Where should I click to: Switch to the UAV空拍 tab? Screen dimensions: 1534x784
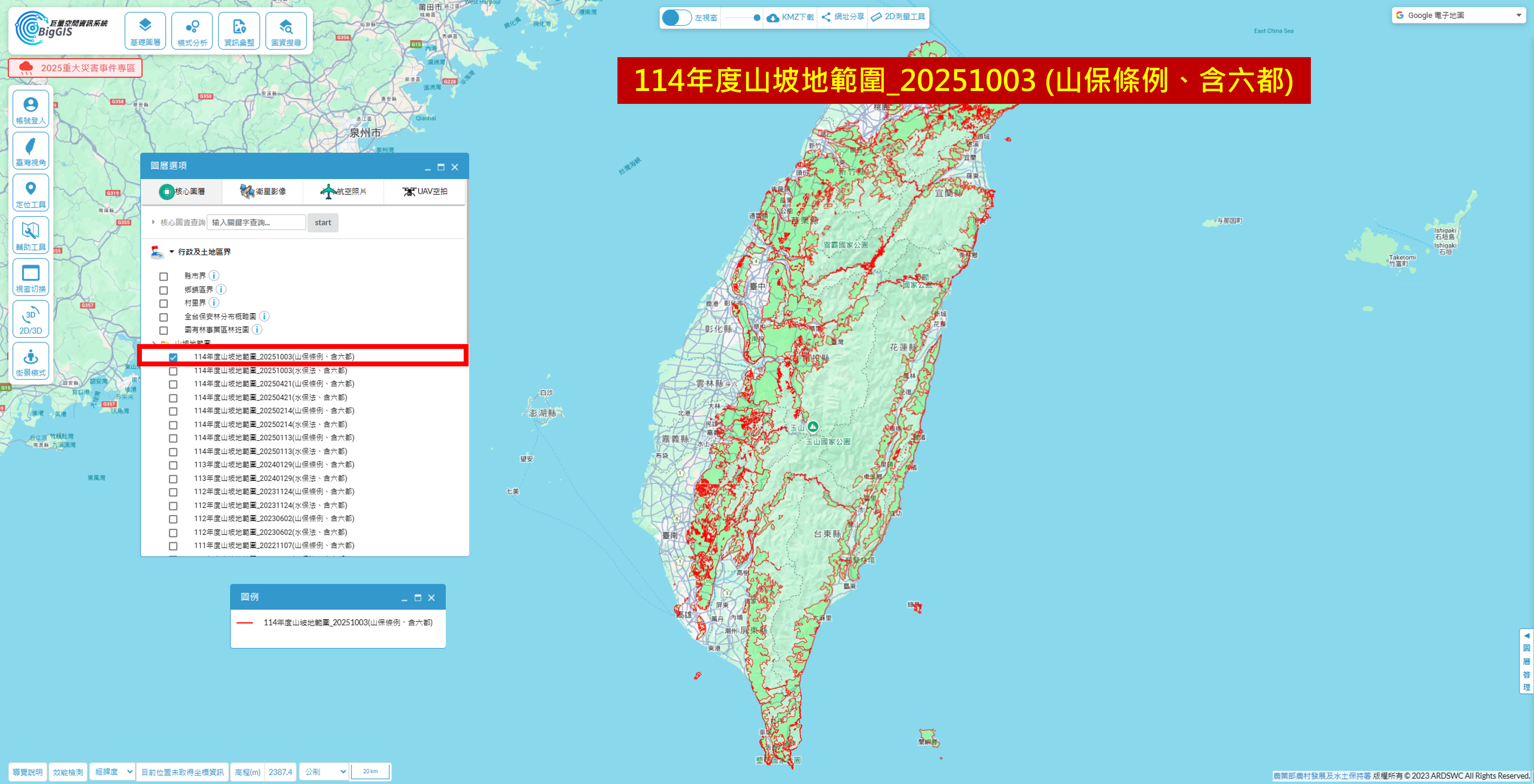[x=425, y=191]
